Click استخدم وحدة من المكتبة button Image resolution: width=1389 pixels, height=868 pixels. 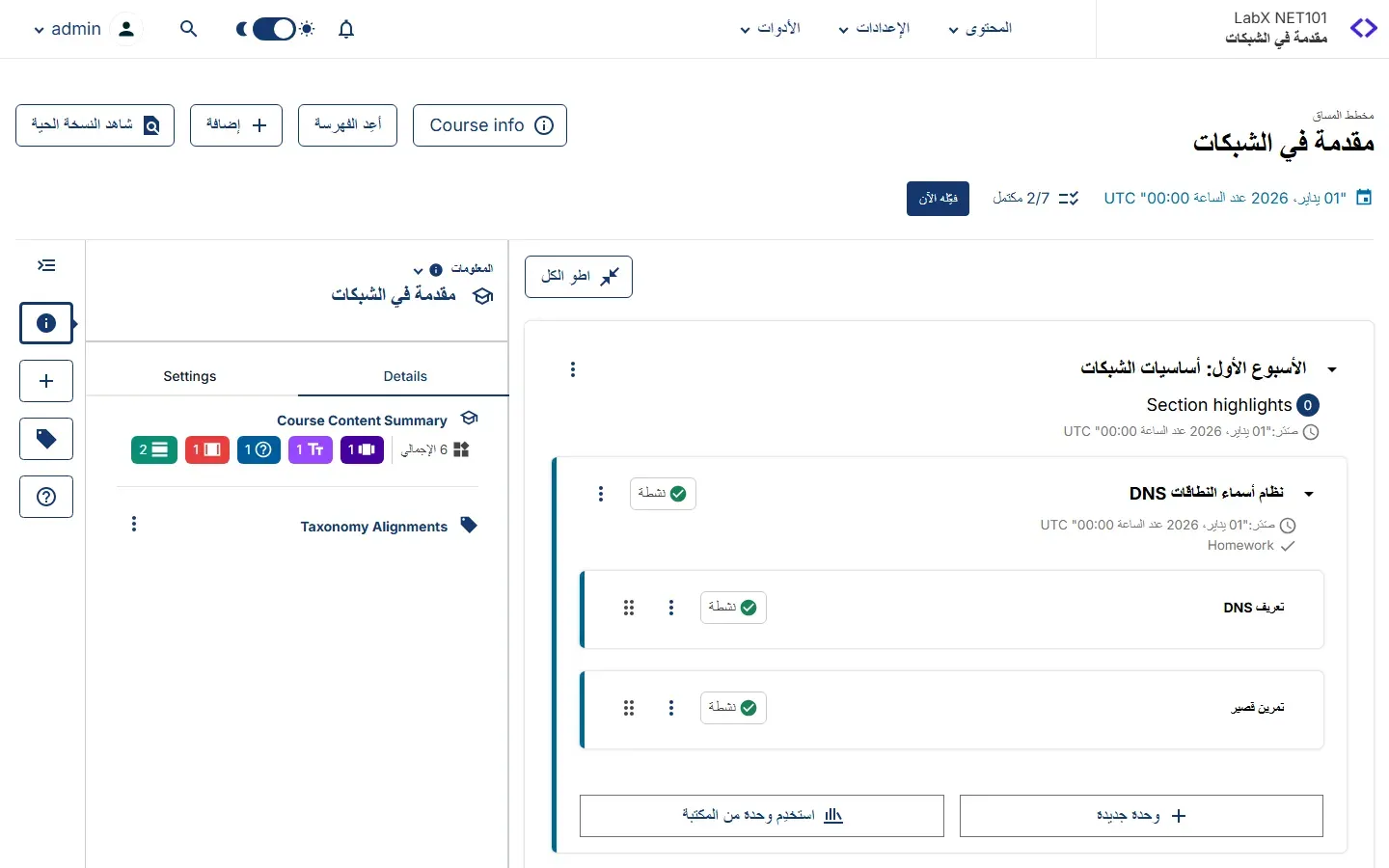(762, 816)
